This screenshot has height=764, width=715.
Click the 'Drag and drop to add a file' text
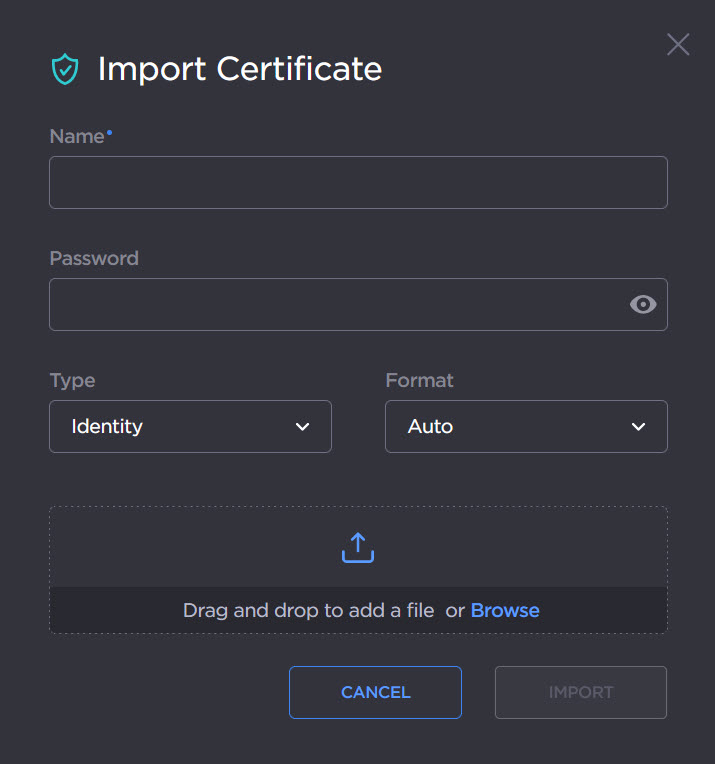tap(308, 610)
